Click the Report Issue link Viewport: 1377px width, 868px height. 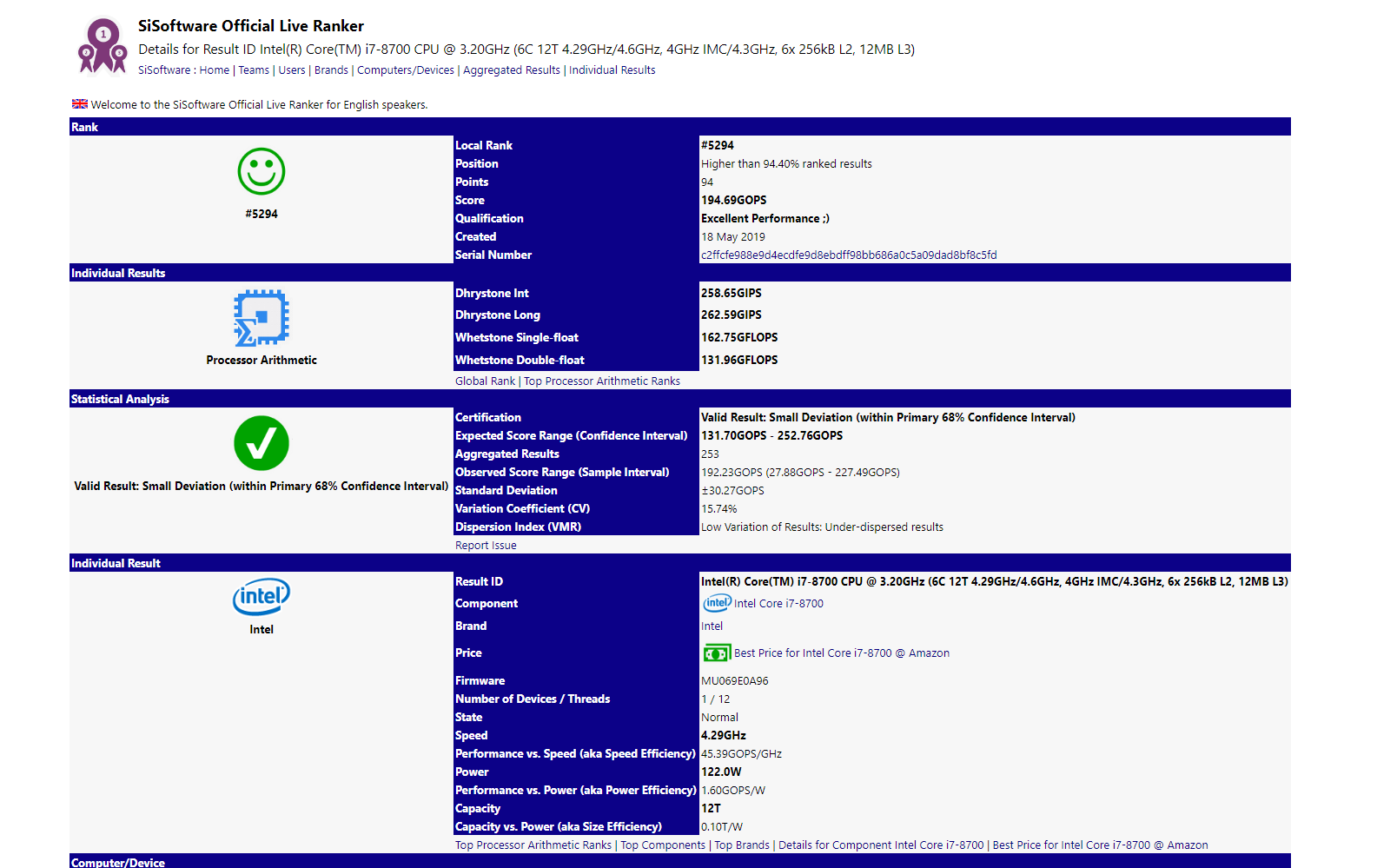pos(486,546)
